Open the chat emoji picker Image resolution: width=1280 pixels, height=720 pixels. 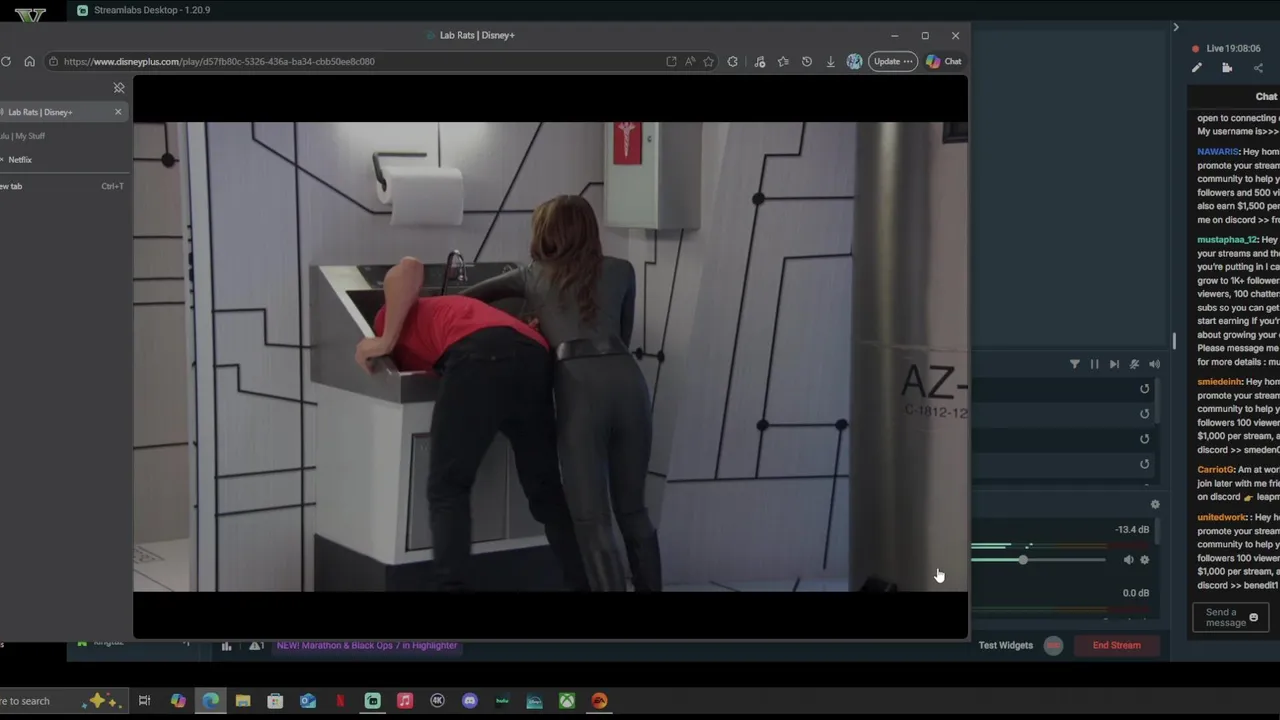[x=1254, y=618]
